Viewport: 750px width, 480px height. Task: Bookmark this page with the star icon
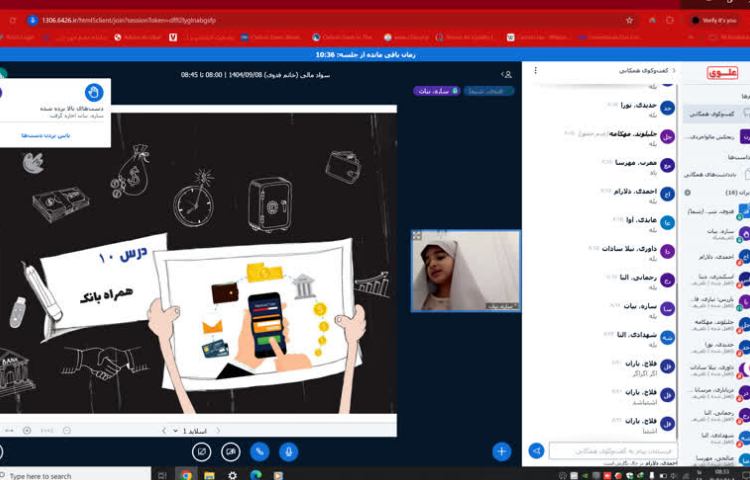pos(629,19)
